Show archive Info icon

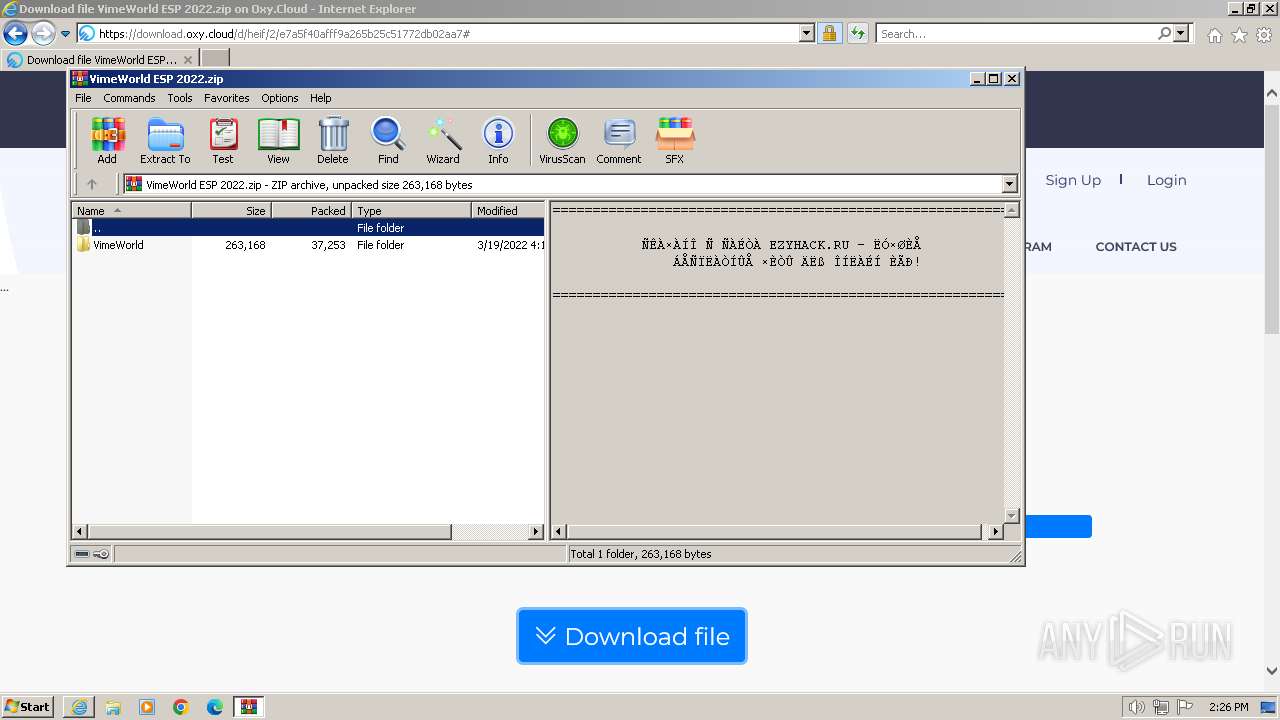(498, 140)
